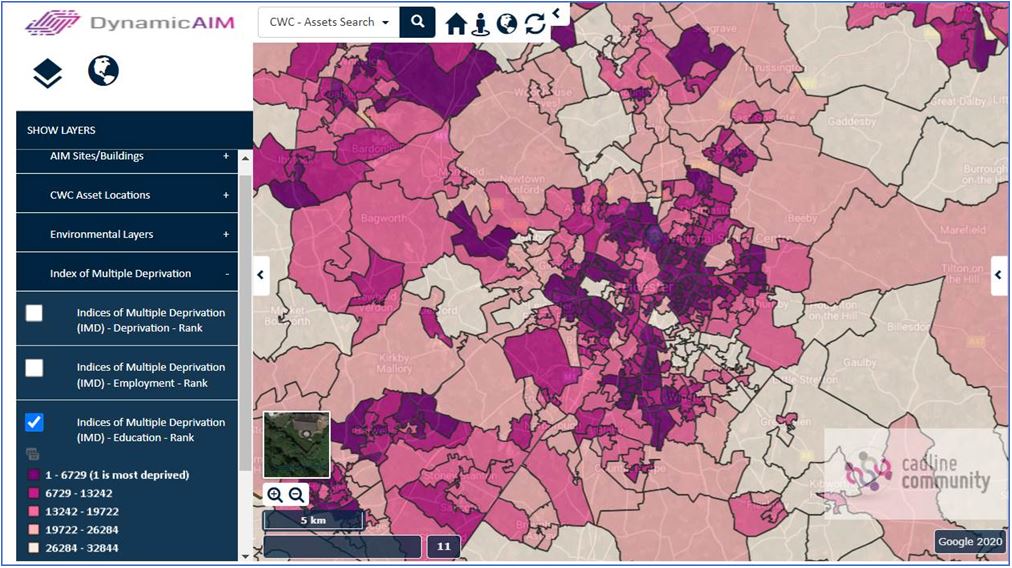
Task: Open the CWC - Assets Search dropdown
Action: [329, 22]
